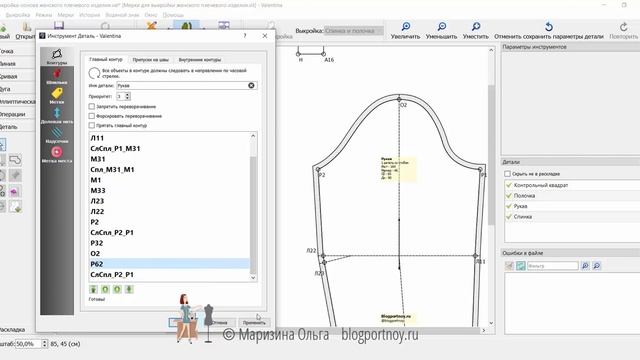
Task: Click the Повторить redo icon
Action: (623, 27)
